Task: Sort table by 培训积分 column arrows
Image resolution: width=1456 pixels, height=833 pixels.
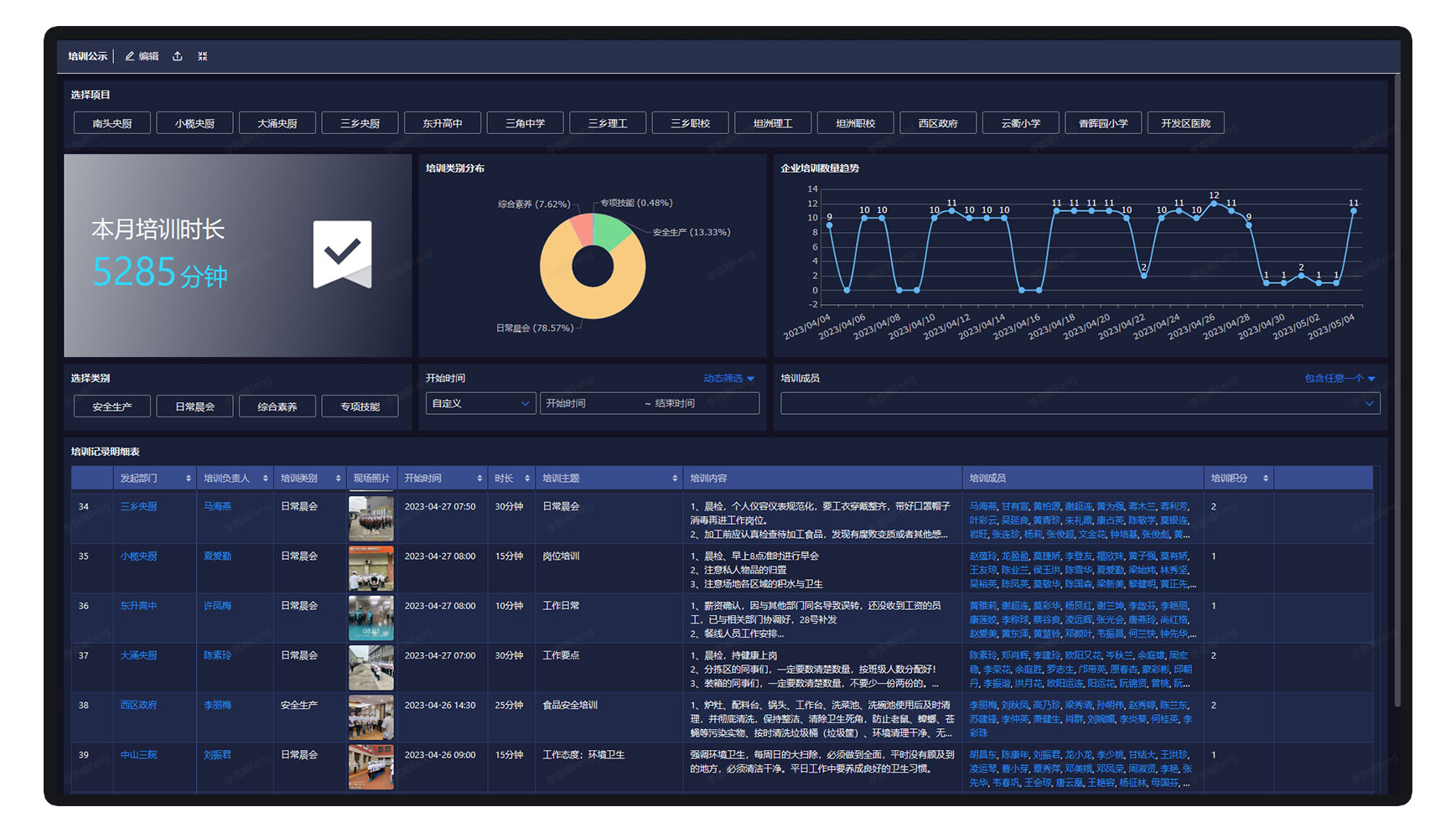Action: (1265, 479)
